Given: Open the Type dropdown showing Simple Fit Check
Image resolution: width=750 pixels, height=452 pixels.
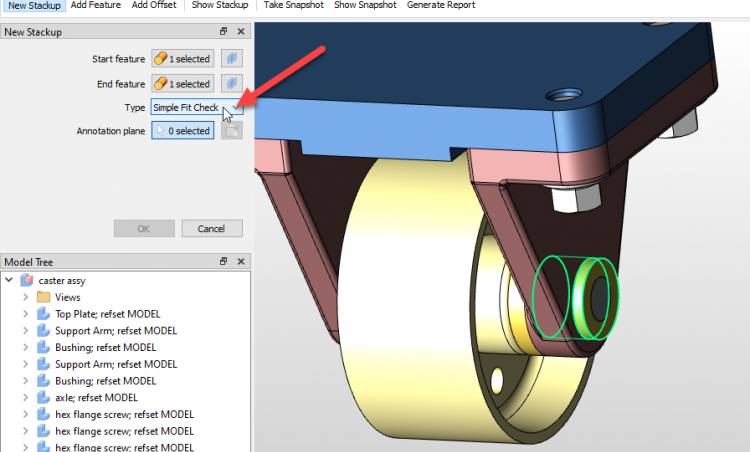Looking at the screenshot, I should 196,107.
